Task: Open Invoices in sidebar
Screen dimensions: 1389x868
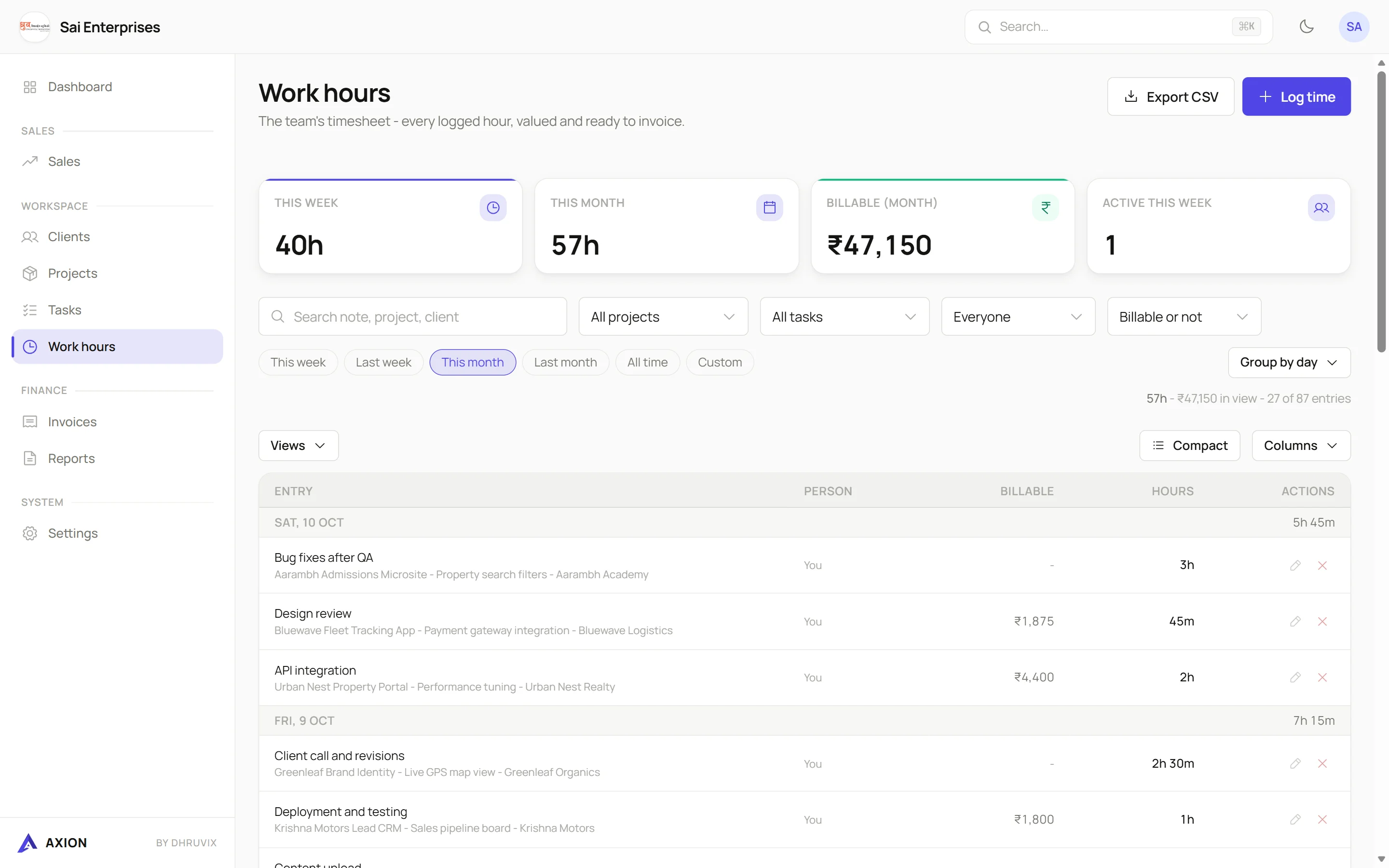Action: pos(117,422)
